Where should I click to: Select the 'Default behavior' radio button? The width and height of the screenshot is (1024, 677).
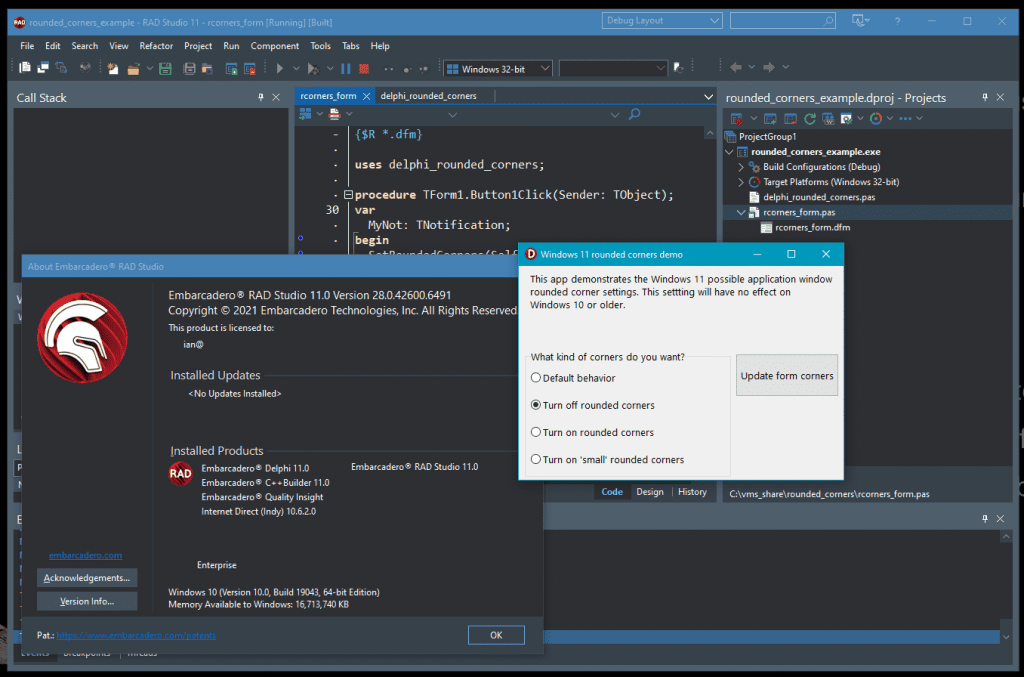[536, 377]
